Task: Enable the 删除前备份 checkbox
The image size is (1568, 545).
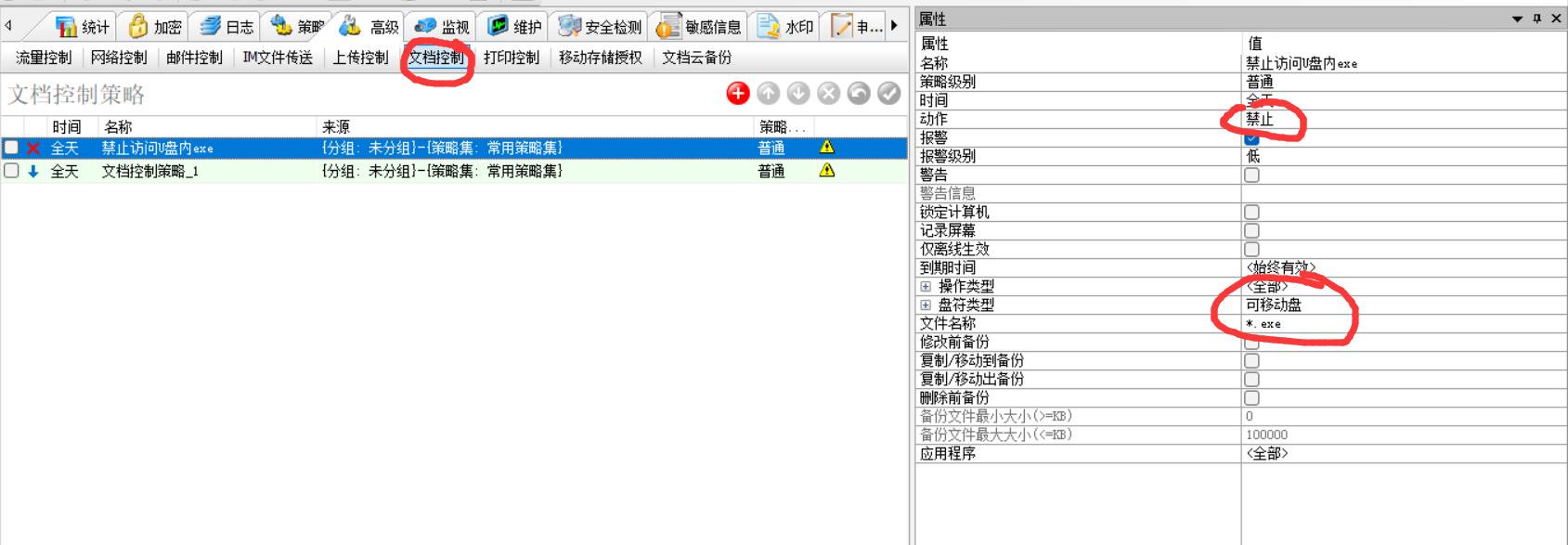Action: [1251, 397]
